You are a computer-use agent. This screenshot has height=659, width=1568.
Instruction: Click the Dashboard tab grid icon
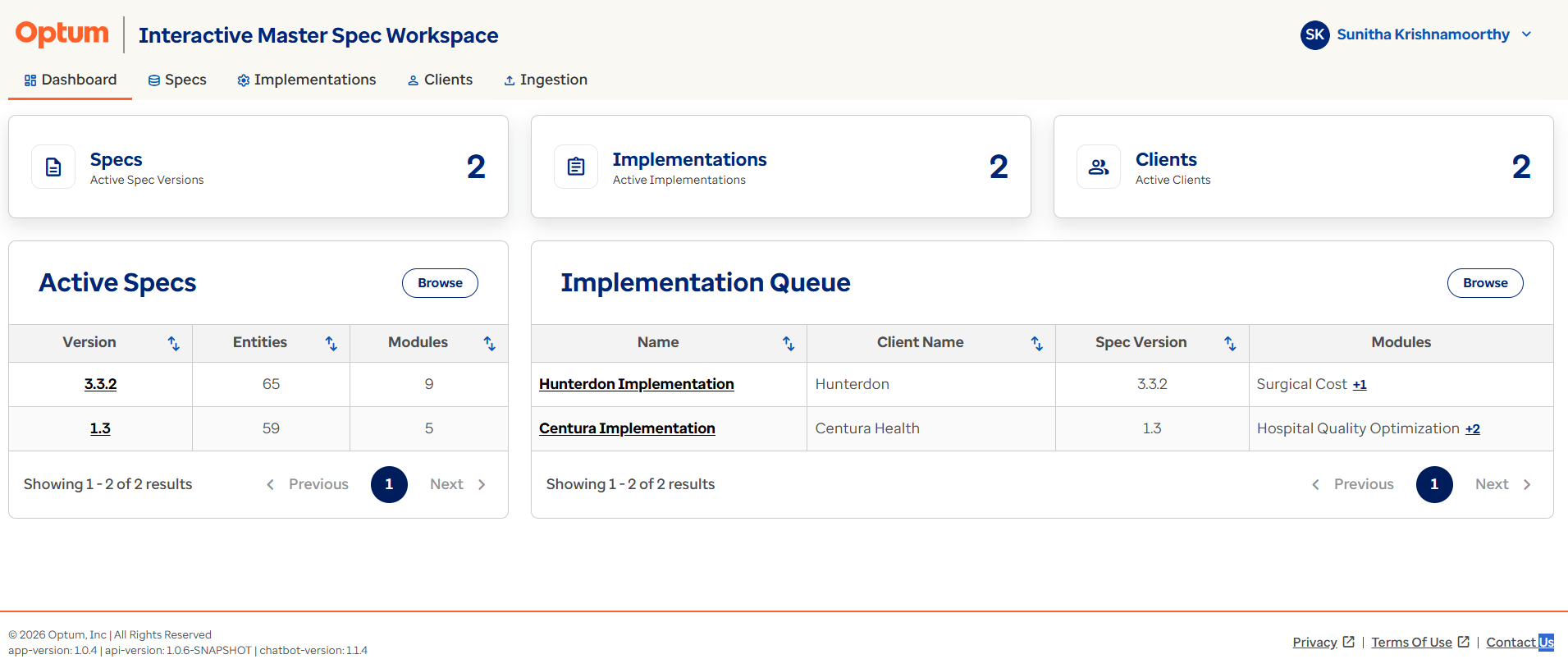[30, 80]
